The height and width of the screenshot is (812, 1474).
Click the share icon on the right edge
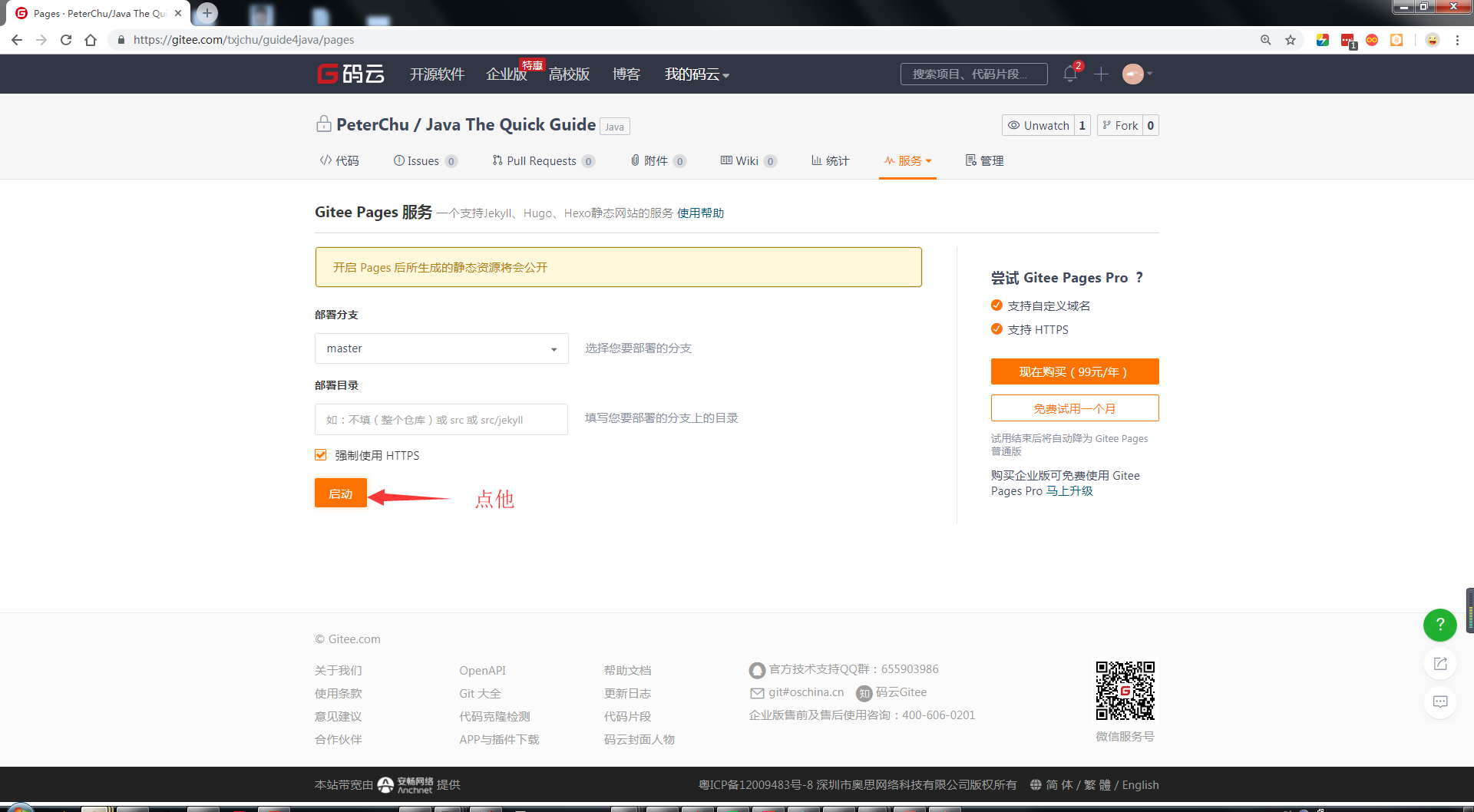[1440, 663]
